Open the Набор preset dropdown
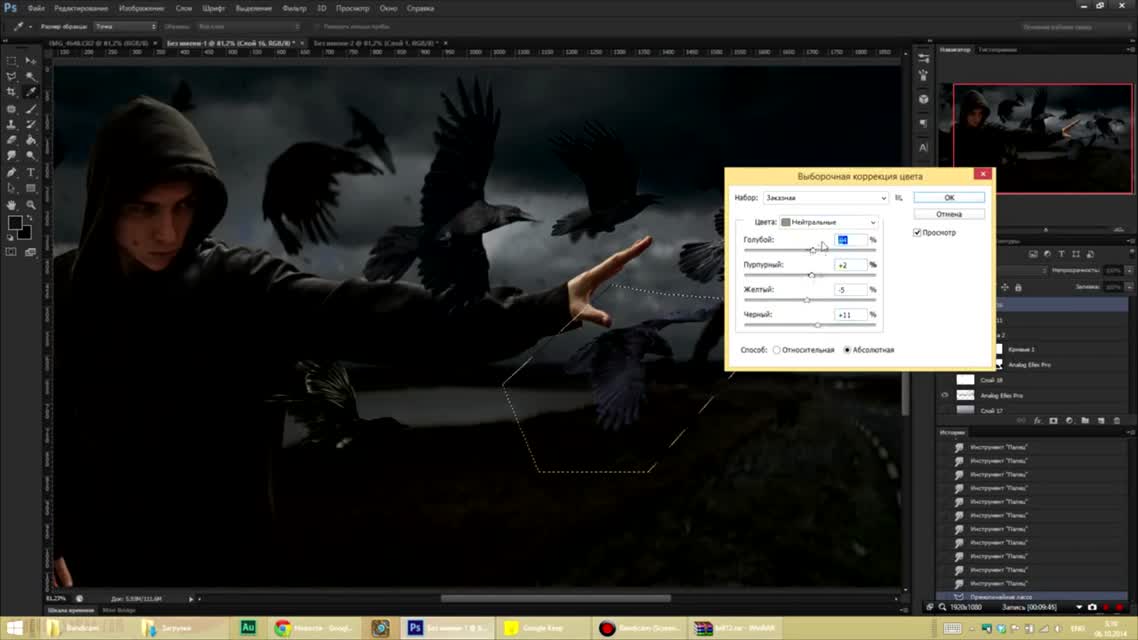1138x640 pixels. pos(825,197)
